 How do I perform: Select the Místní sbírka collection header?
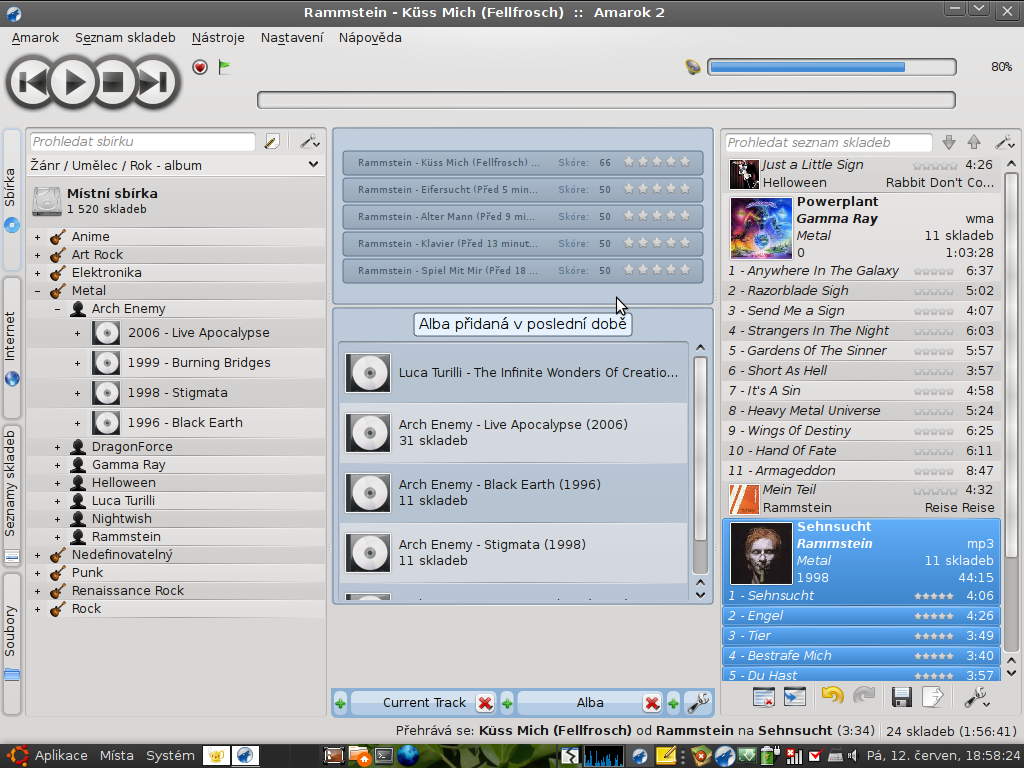coord(176,200)
